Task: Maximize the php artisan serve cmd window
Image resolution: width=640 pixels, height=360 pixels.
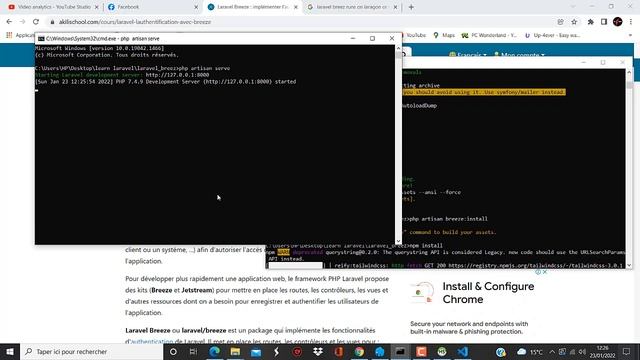Action: coord(372,38)
